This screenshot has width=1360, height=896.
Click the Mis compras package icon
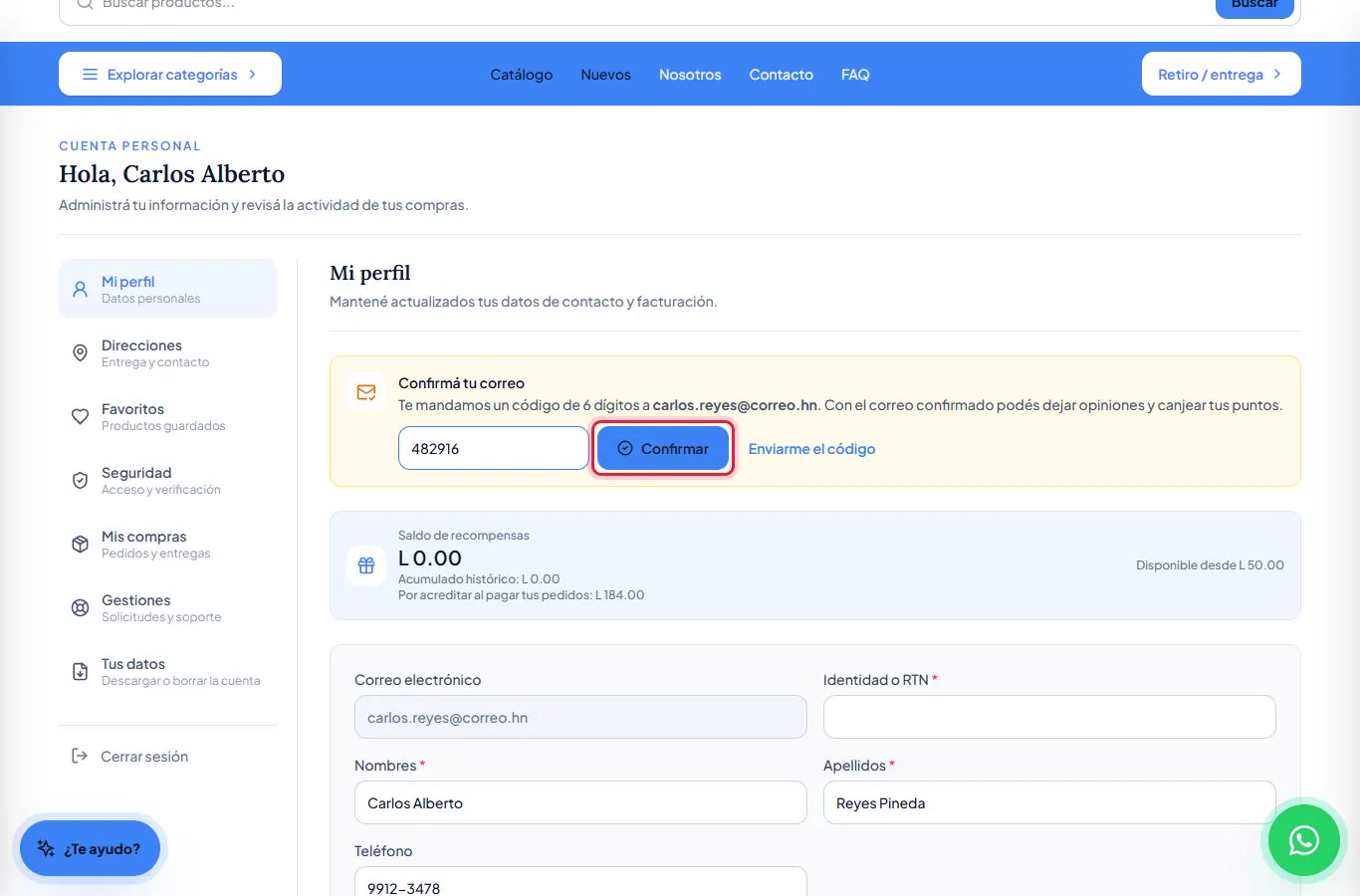pyautogui.click(x=81, y=545)
